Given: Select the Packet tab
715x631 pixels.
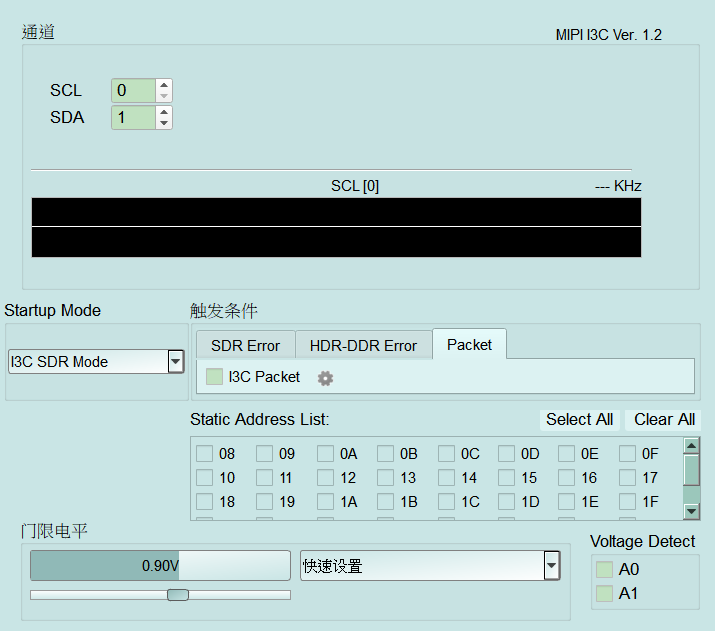Looking at the screenshot, I should [x=469, y=345].
